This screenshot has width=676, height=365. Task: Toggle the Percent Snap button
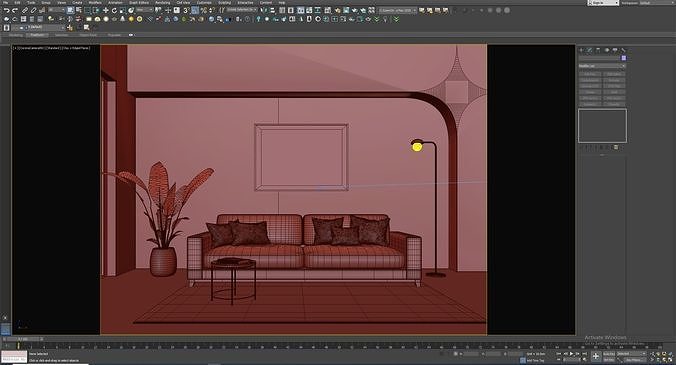point(203,10)
